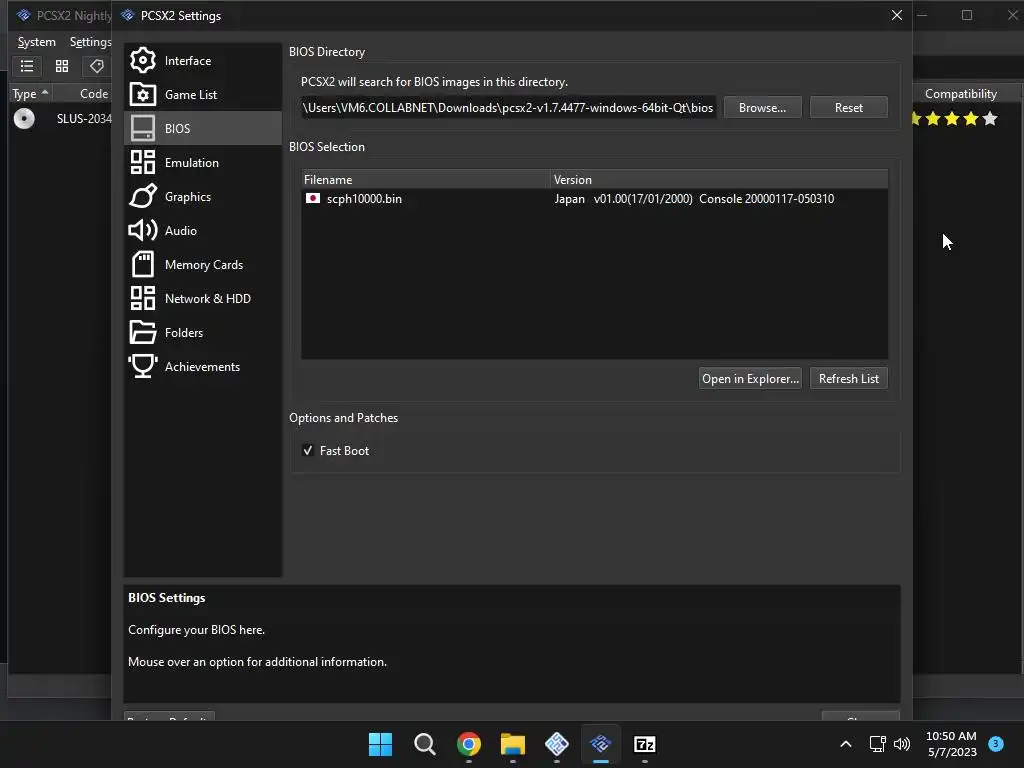
Task: Open File Explorer from taskbar
Action: click(x=513, y=744)
